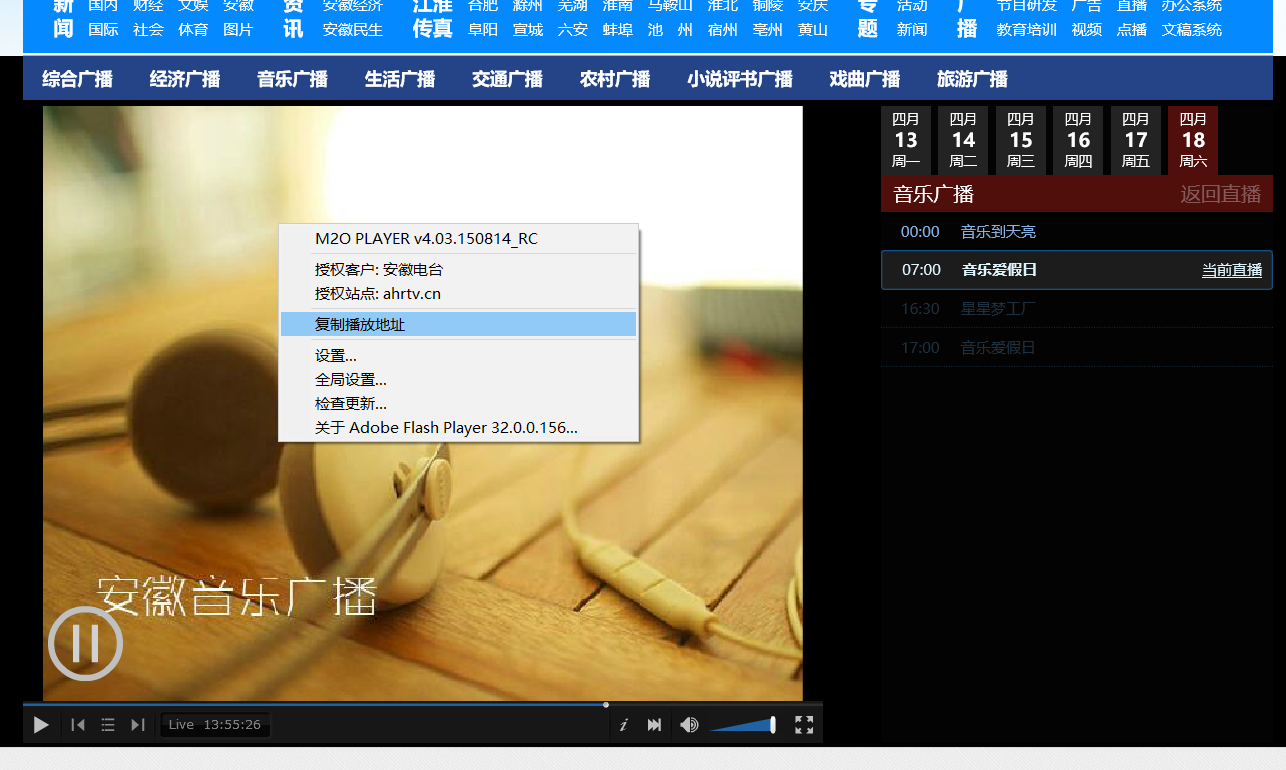The width and height of the screenshot is (1286, 770).
Task: Select the 17:00 音乐爱假日 program
Action: click(x=1077, y=348)
